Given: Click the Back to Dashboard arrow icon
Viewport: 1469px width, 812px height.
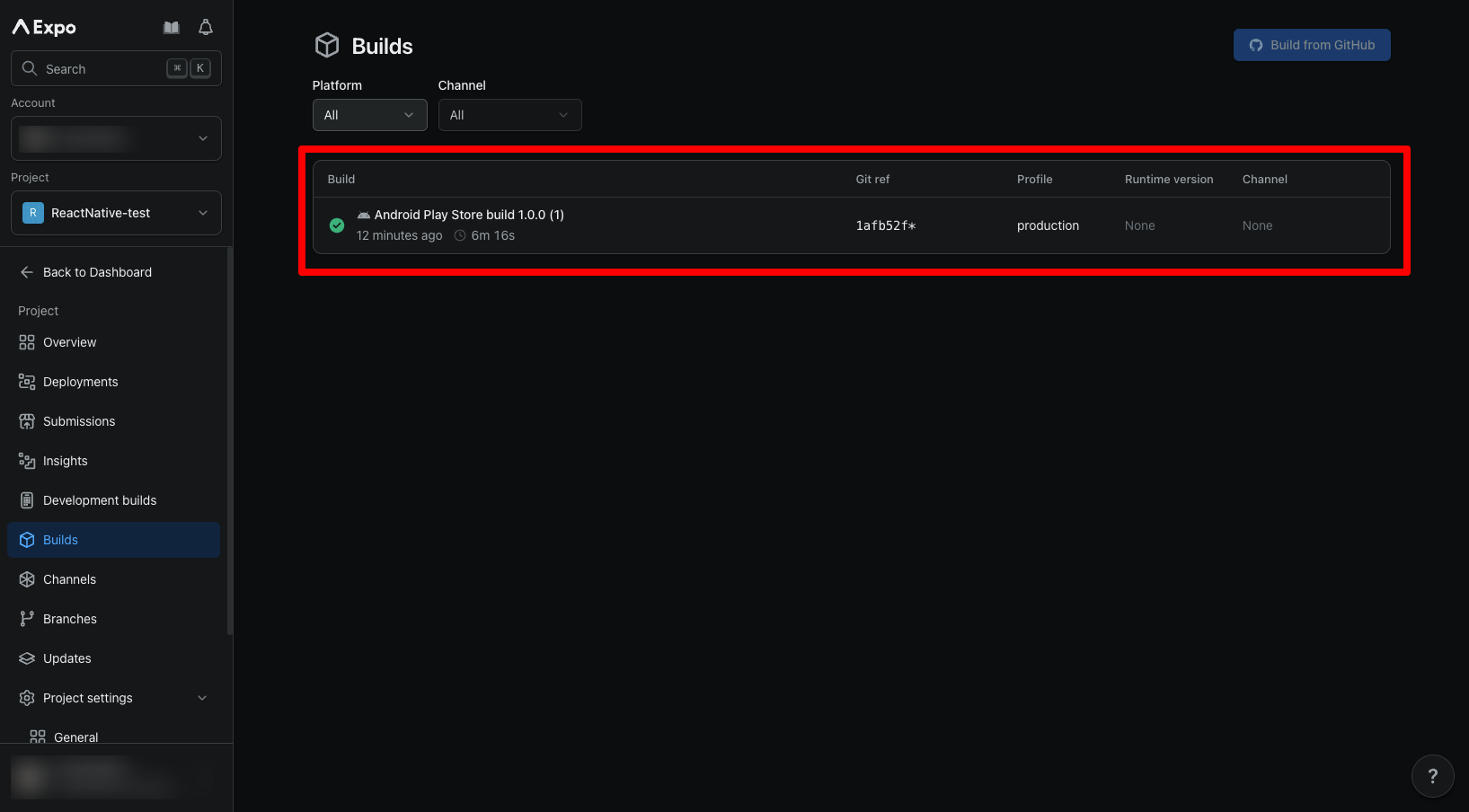Looking at the screenshot, I should click(27, 272).
